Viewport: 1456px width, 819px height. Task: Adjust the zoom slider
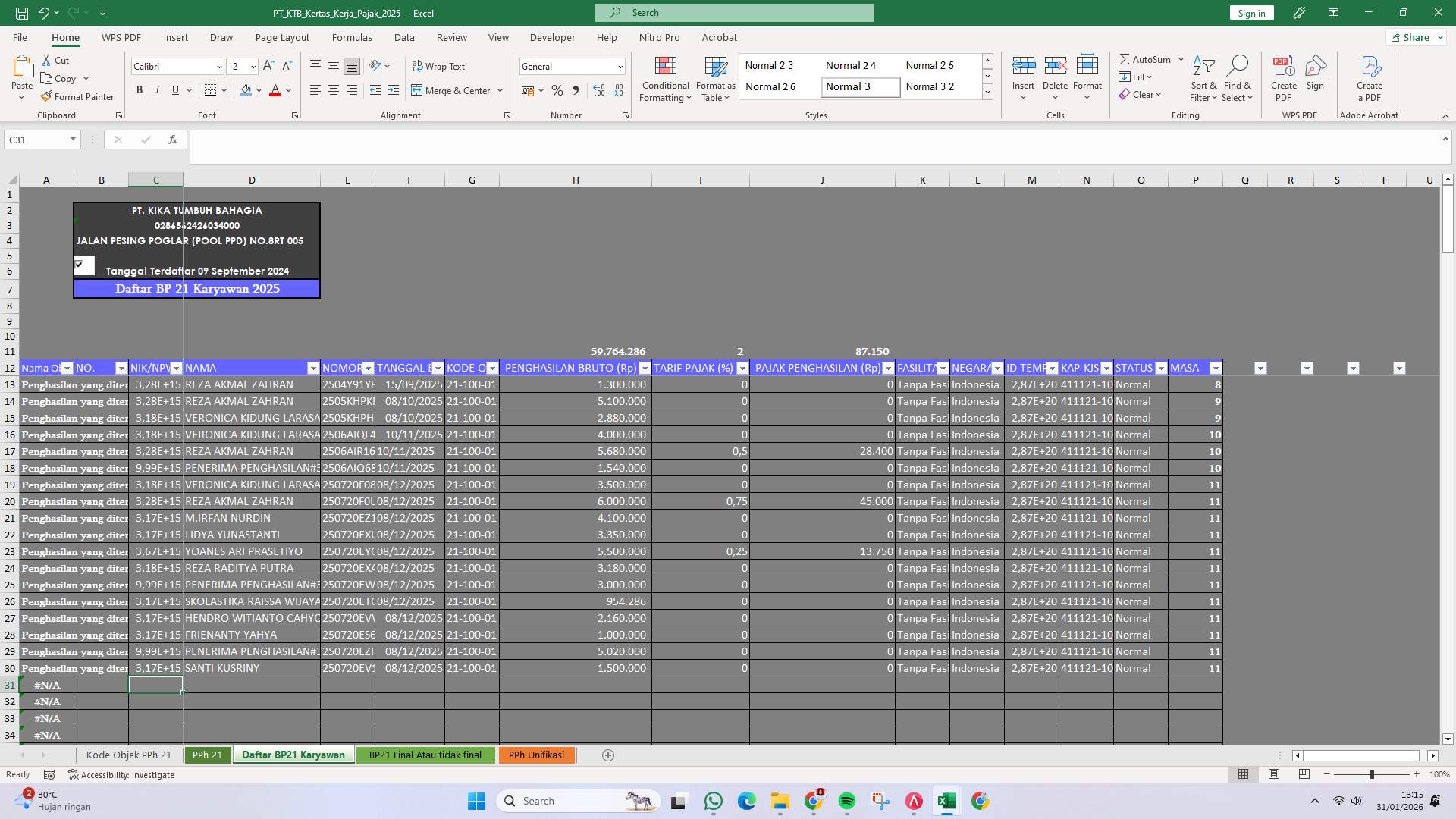(1373, 774)
